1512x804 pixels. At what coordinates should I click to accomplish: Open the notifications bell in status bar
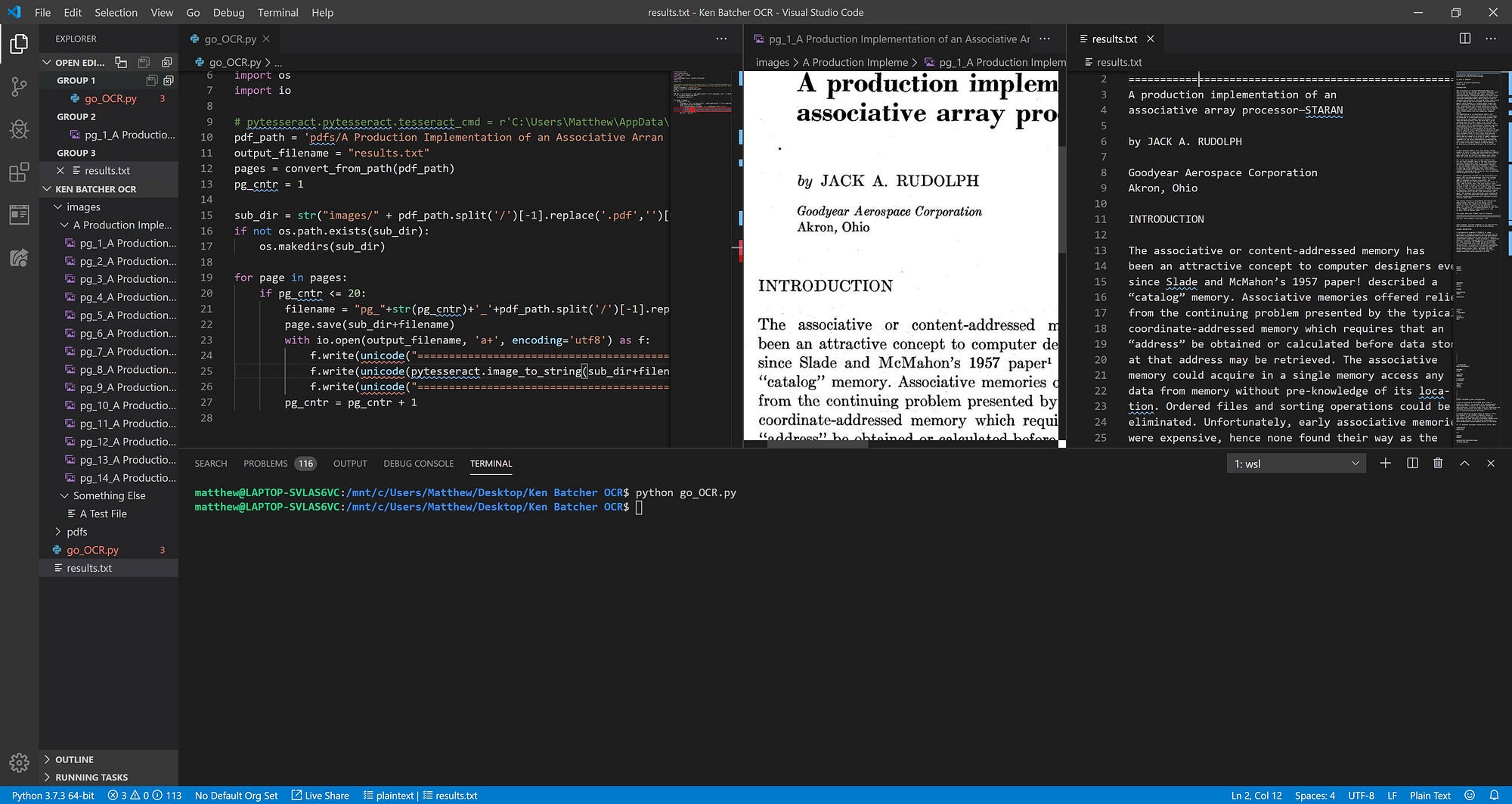1494,795
